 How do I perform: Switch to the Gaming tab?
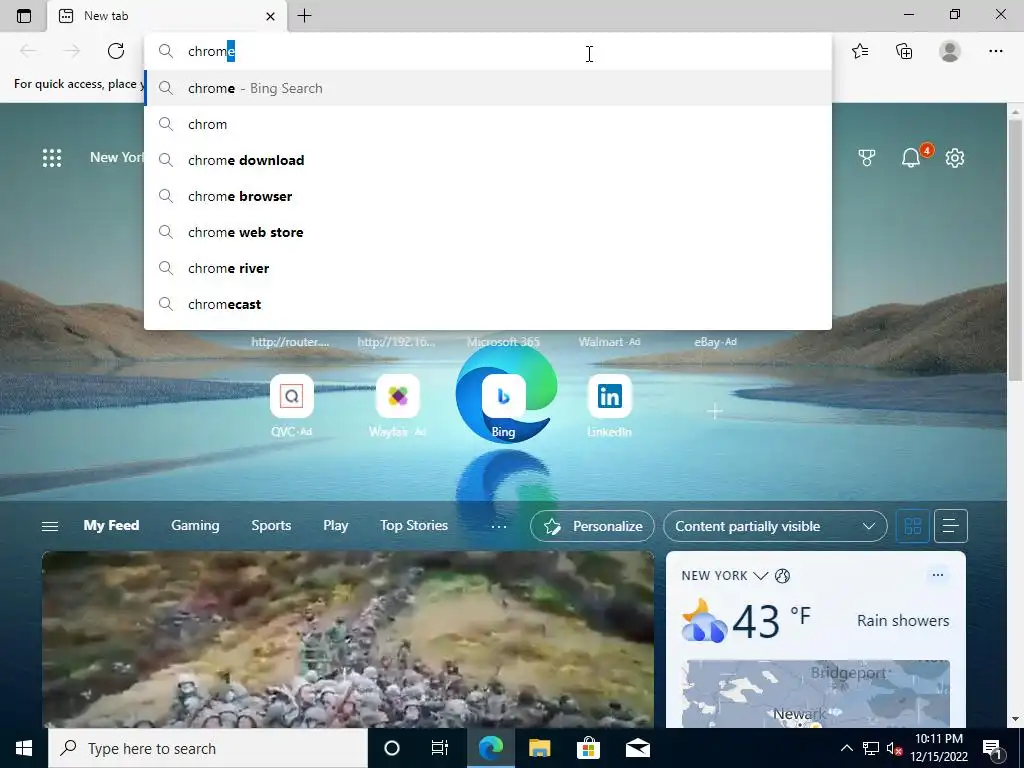click(x=195, y=525)
